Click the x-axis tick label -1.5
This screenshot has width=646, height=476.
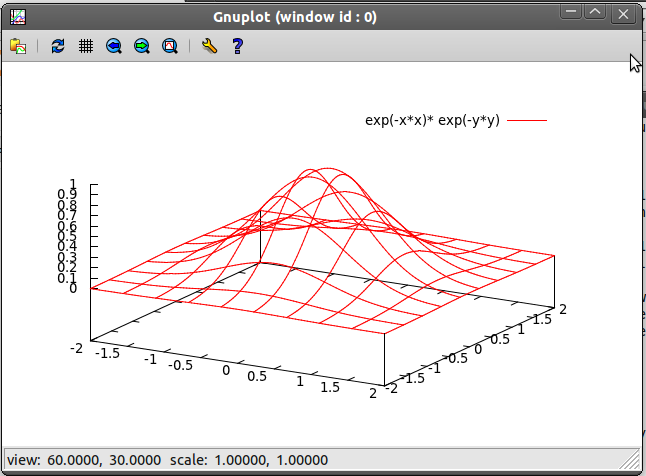click(x=107, y=353)
